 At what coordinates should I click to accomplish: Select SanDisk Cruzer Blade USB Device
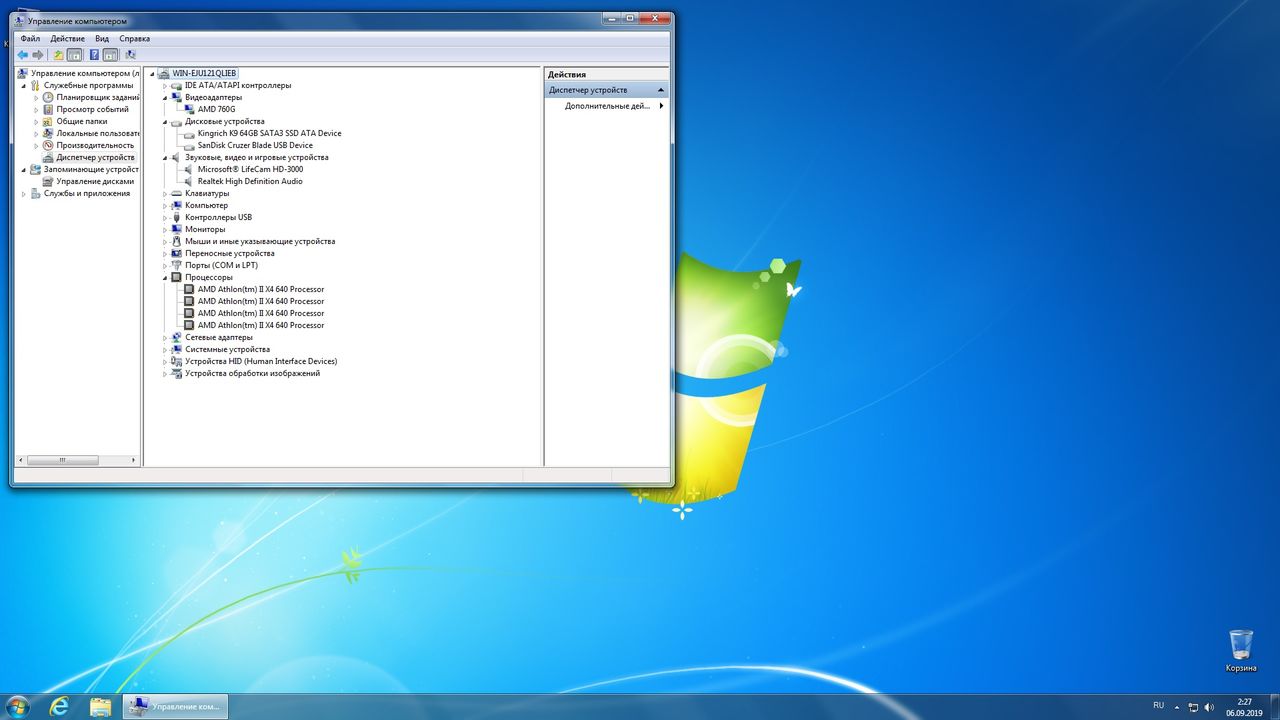click(x=255, y=145)
